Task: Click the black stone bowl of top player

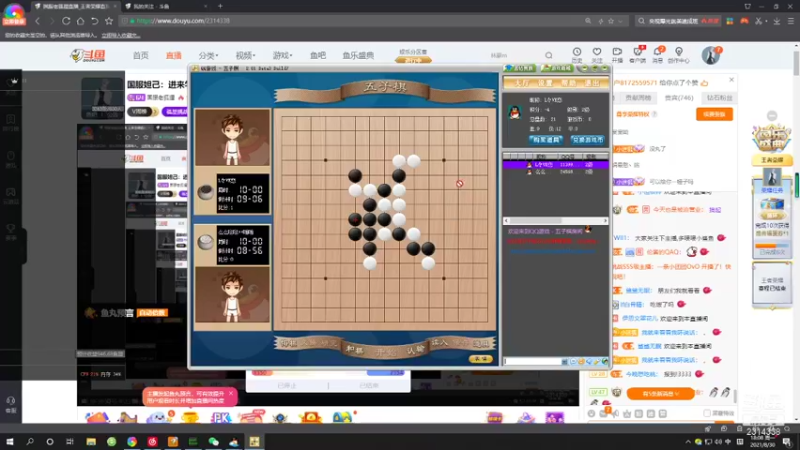Action: [206, 193]
